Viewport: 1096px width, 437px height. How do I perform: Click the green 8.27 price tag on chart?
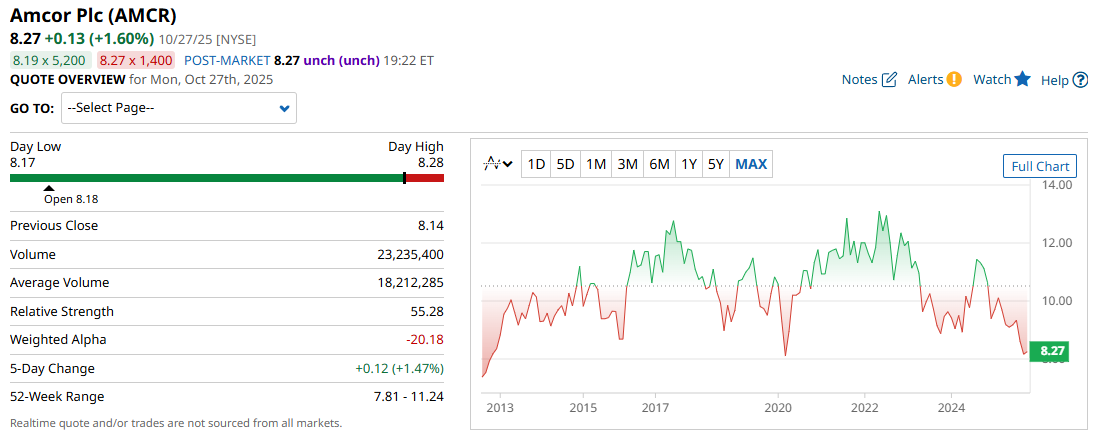(x=1050, y=351)
